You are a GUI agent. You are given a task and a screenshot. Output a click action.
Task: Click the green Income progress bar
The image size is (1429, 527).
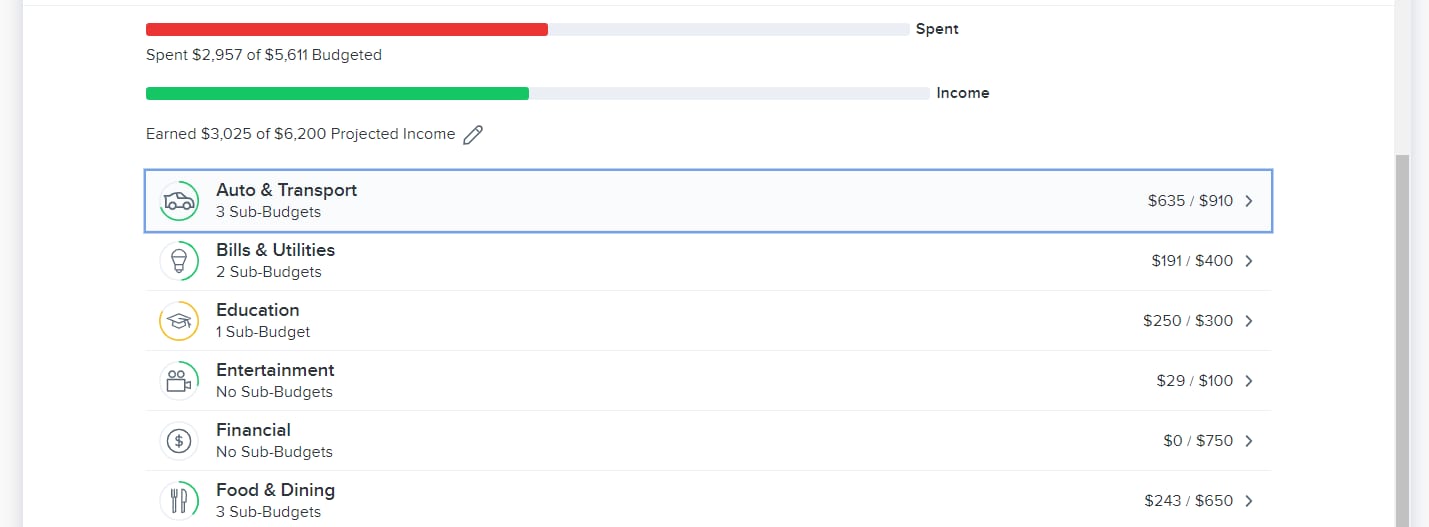[337, 94]
